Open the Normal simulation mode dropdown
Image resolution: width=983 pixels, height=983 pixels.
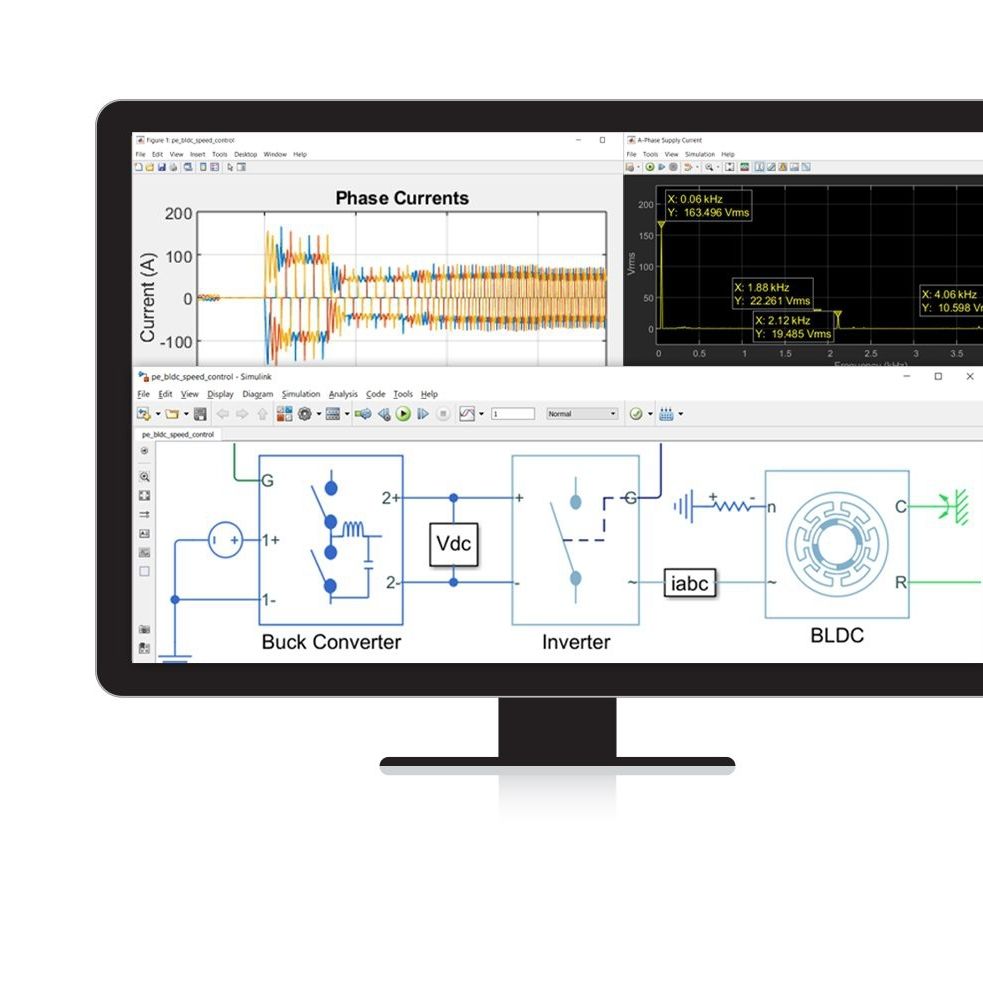click(x=582, y=413)
